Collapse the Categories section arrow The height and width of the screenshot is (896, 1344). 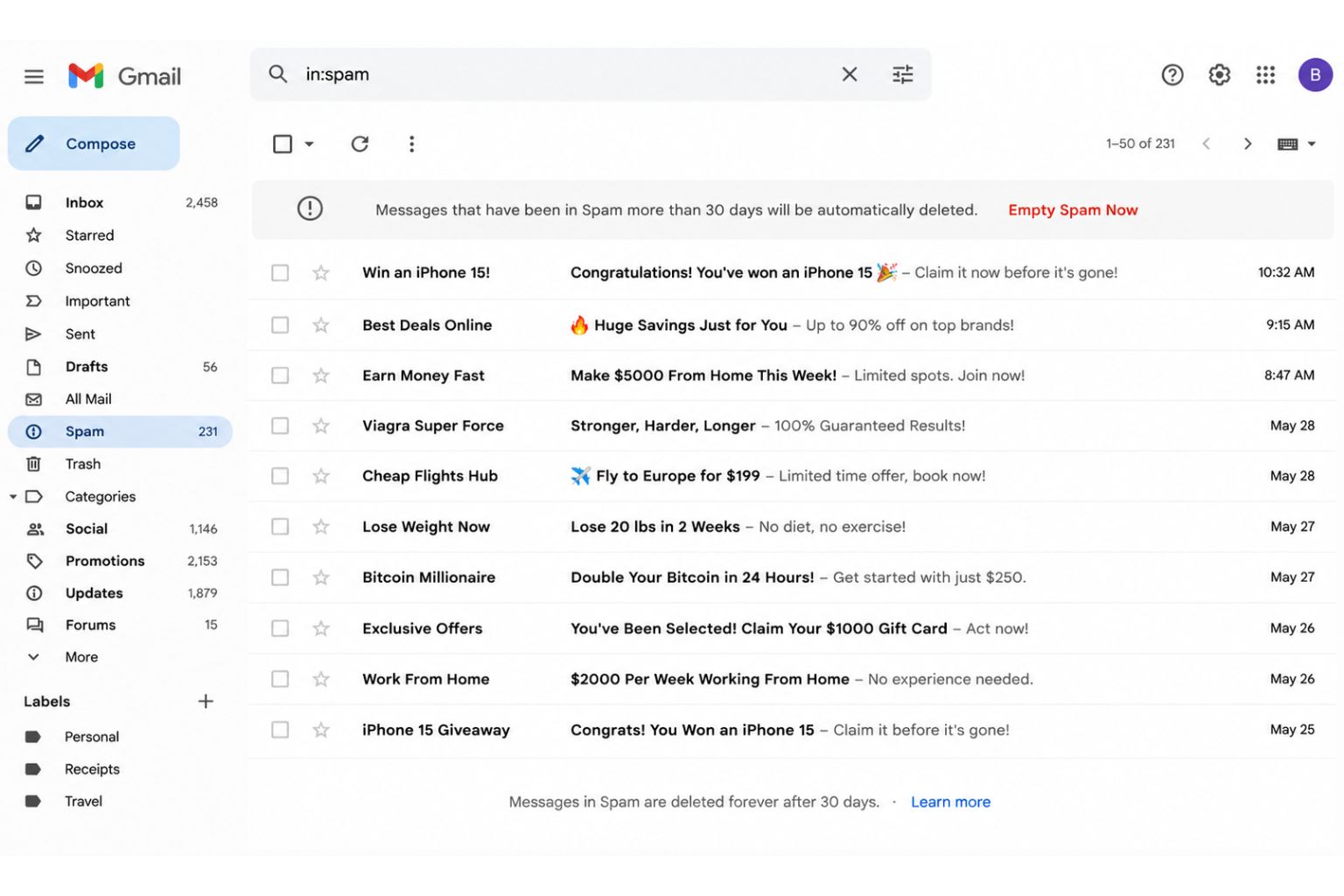tap(13, 497)
